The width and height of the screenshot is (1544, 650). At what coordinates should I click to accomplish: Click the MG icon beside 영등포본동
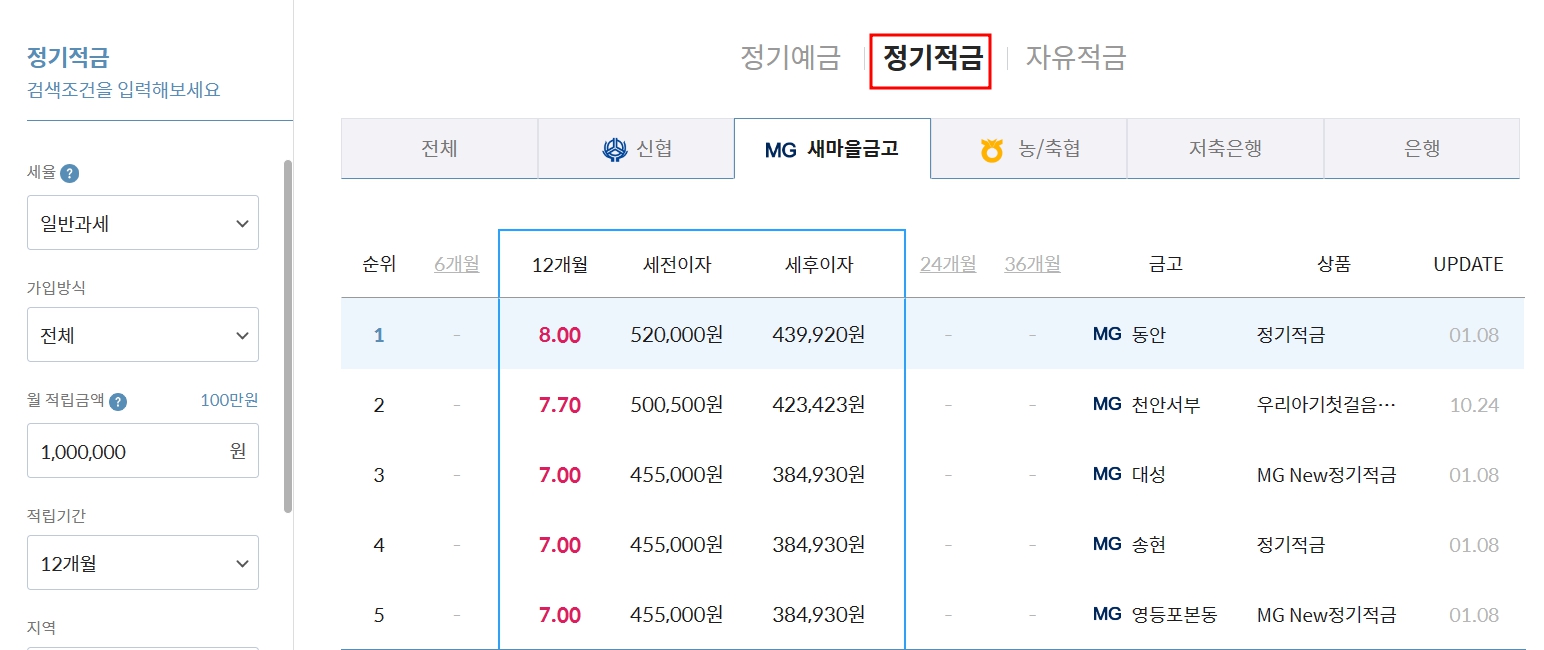[x=1105, y=614]
